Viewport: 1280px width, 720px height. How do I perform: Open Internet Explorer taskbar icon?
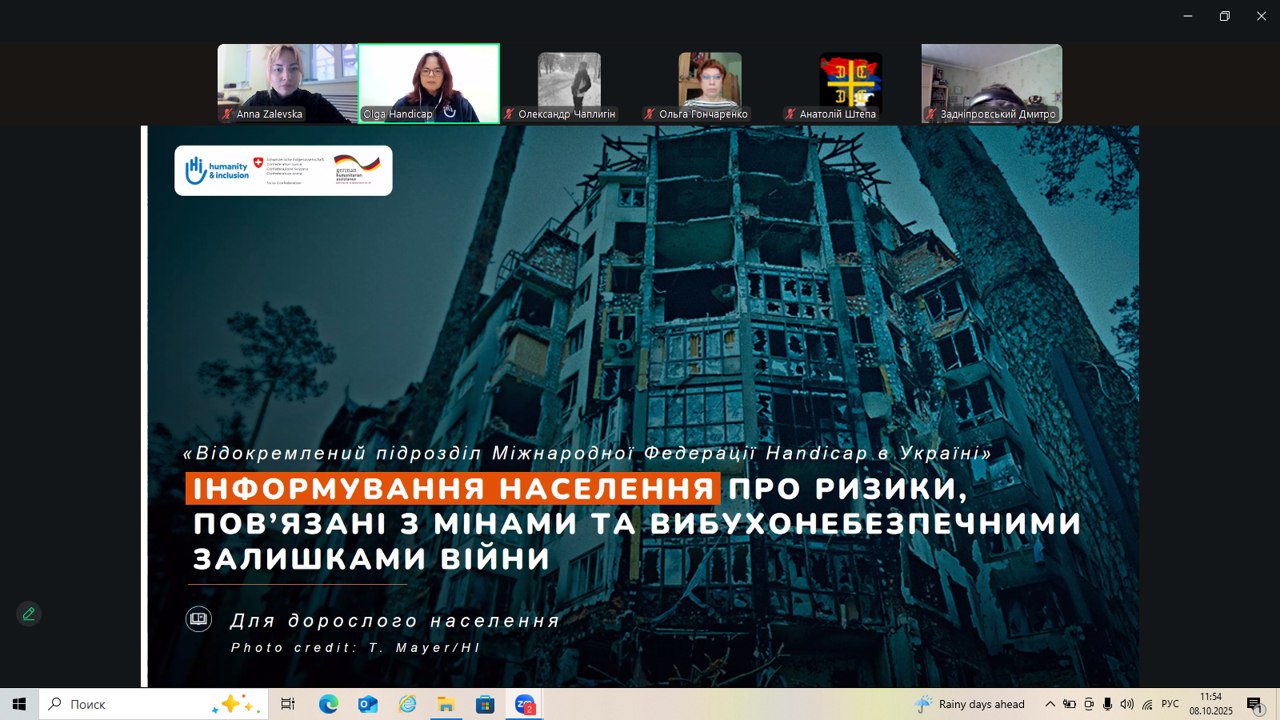407,704
